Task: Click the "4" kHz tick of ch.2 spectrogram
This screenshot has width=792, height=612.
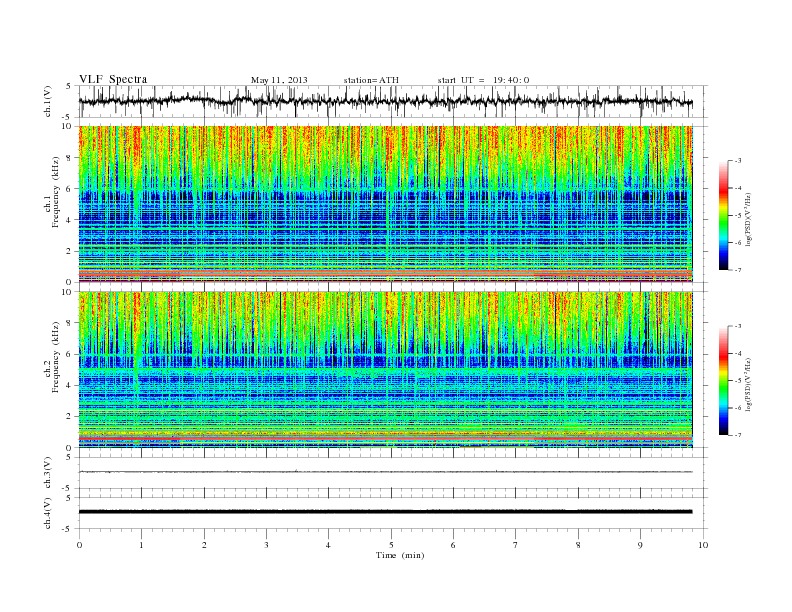Action: 69,385
